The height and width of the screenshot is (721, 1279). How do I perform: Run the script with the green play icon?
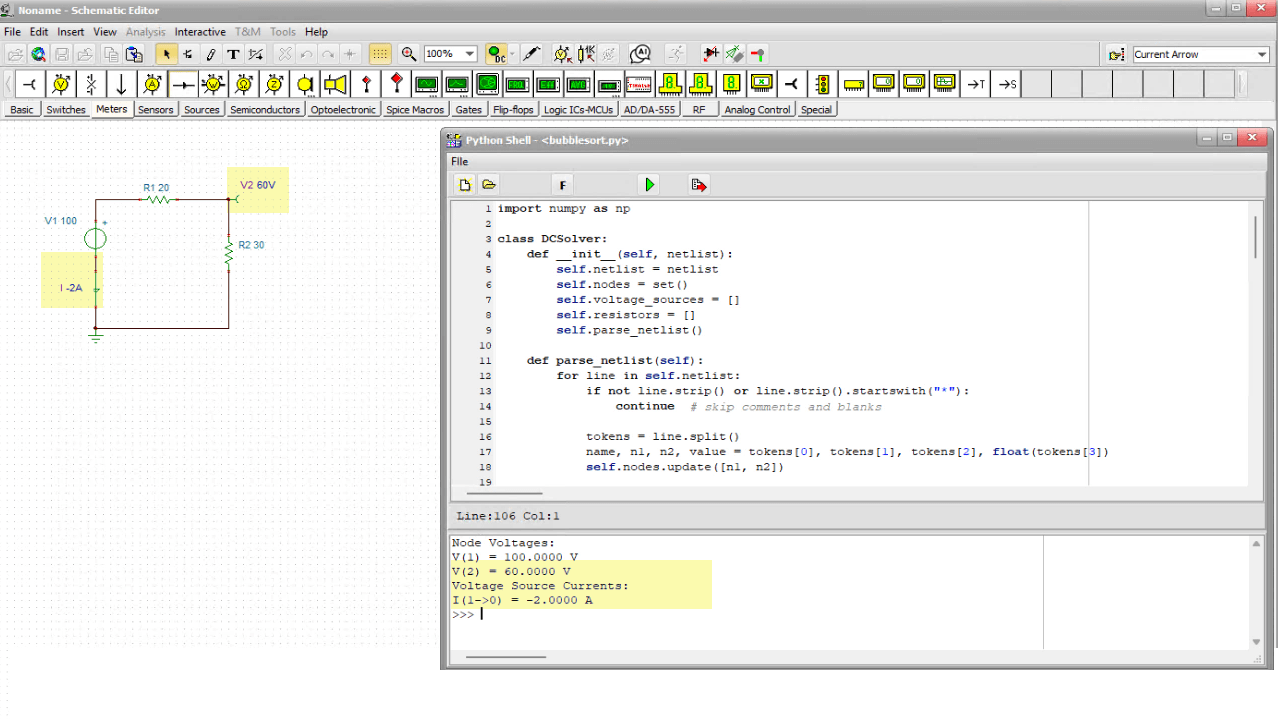647,184
